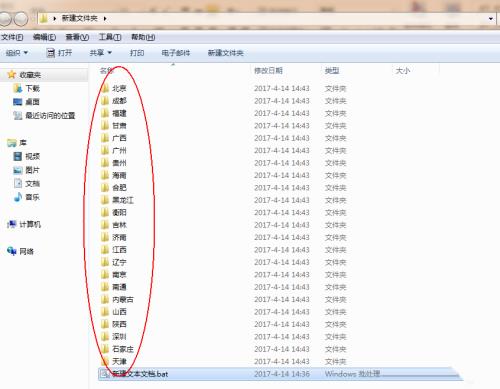This screenshot has width=500, height=389.
Task: Sort by the 类型 column header
Action: [332, 71]
